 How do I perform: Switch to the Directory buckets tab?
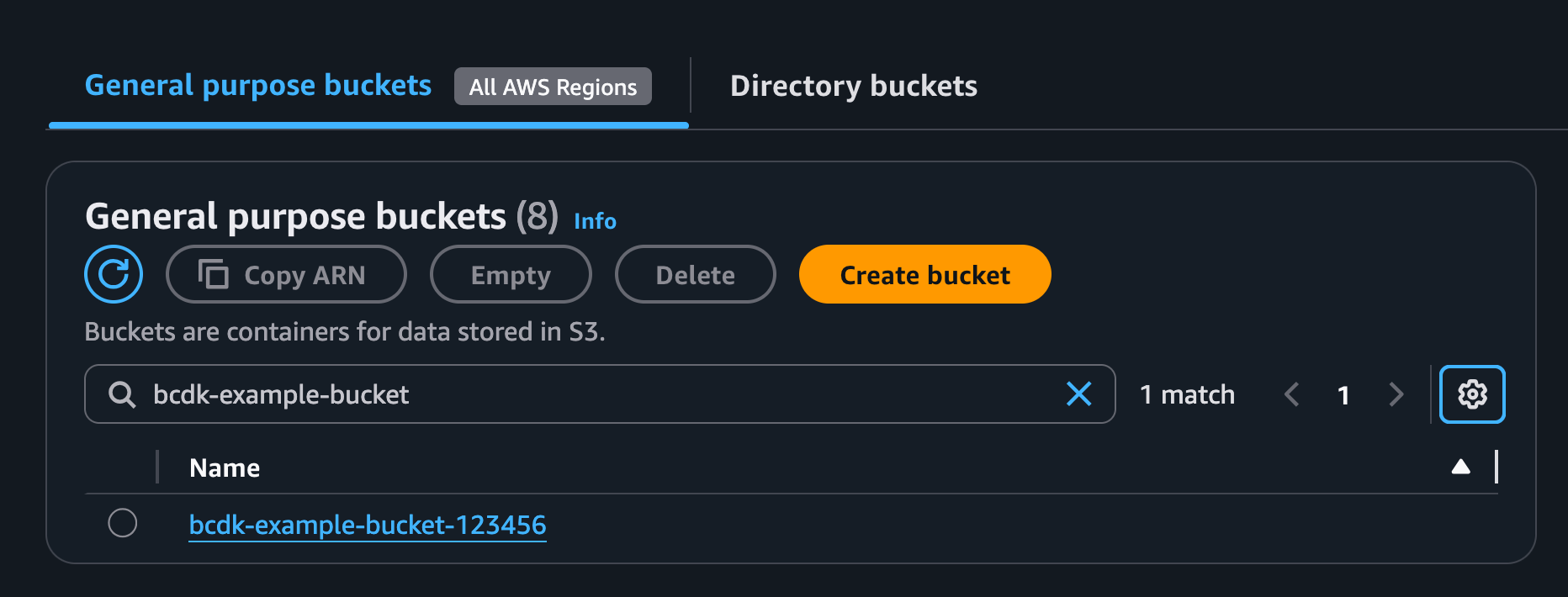[854, 85]
